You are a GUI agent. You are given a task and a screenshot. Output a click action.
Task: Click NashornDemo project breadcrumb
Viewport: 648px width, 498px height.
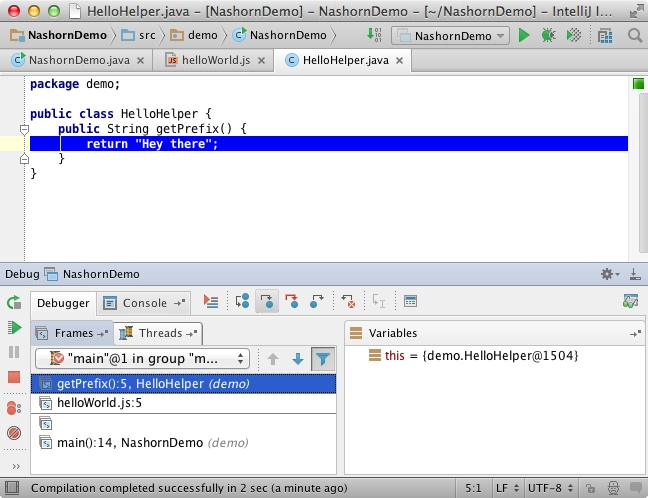59,36
